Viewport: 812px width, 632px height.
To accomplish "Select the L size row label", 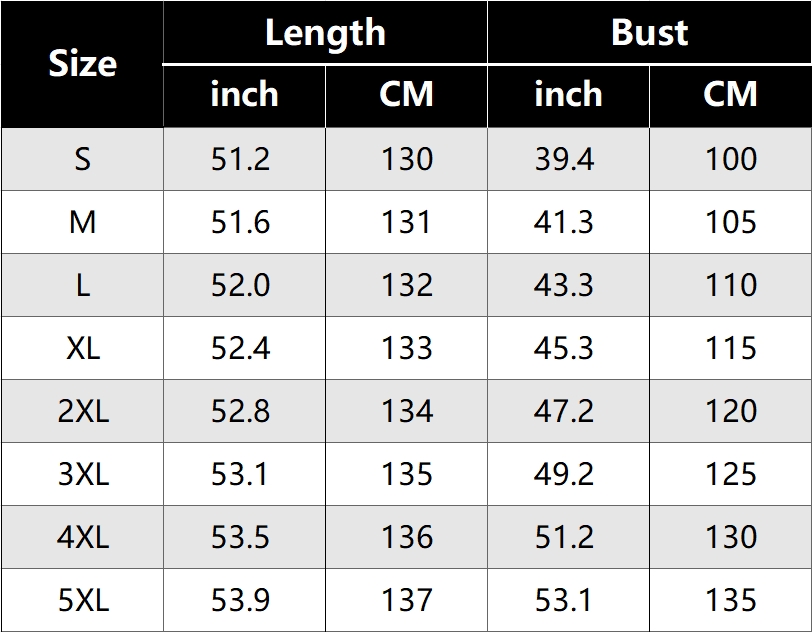I will [82, 285].
